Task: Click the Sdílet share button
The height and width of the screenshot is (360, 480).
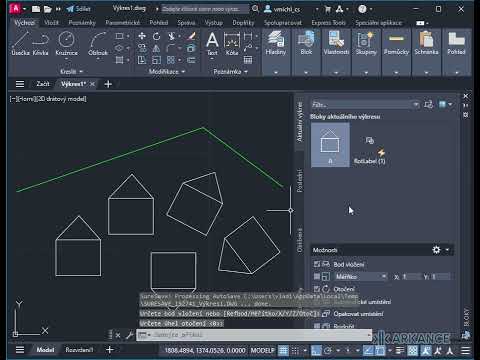Action: tap(79, 9)
